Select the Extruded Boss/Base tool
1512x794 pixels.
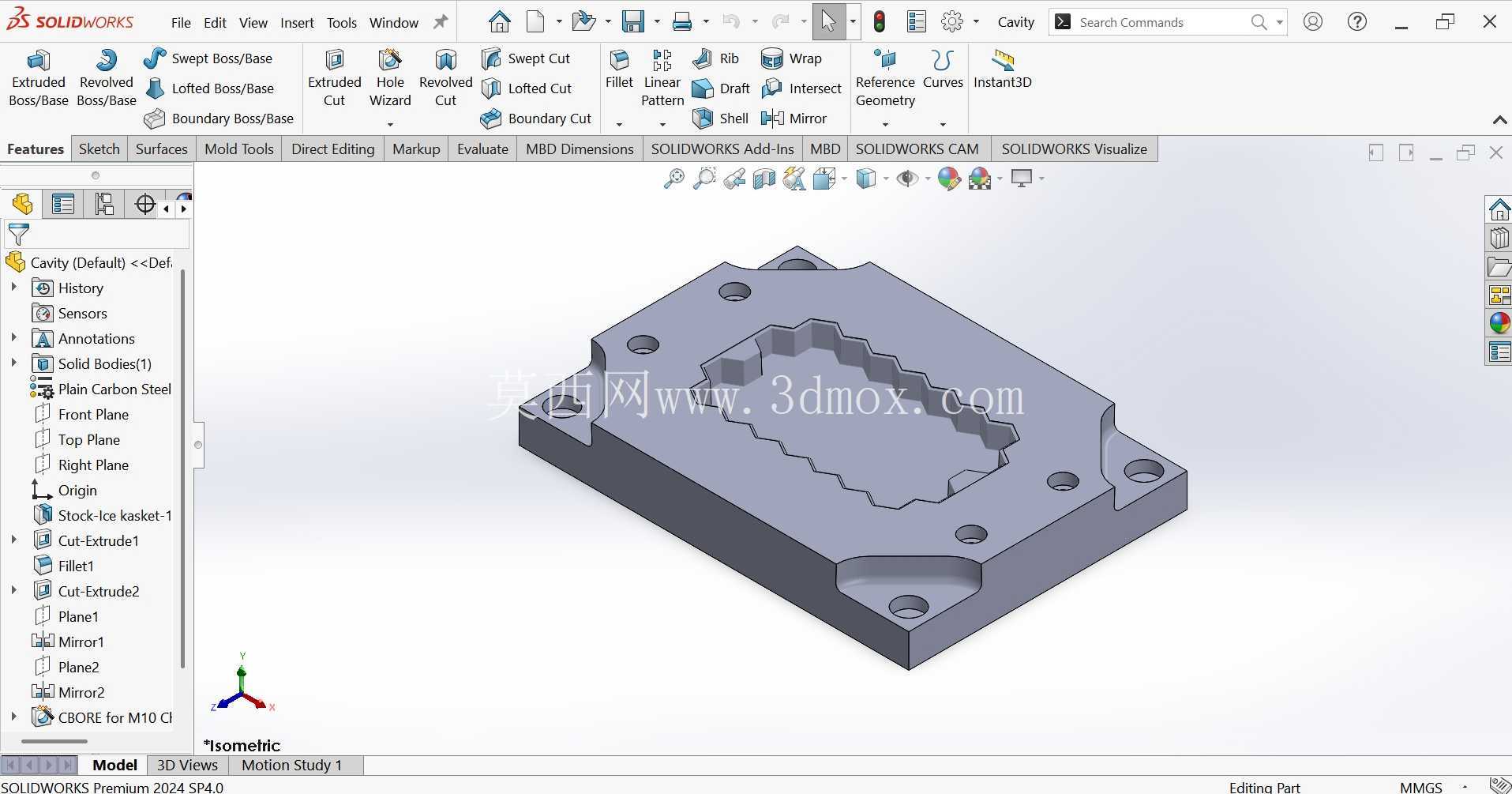pos(38,78)
